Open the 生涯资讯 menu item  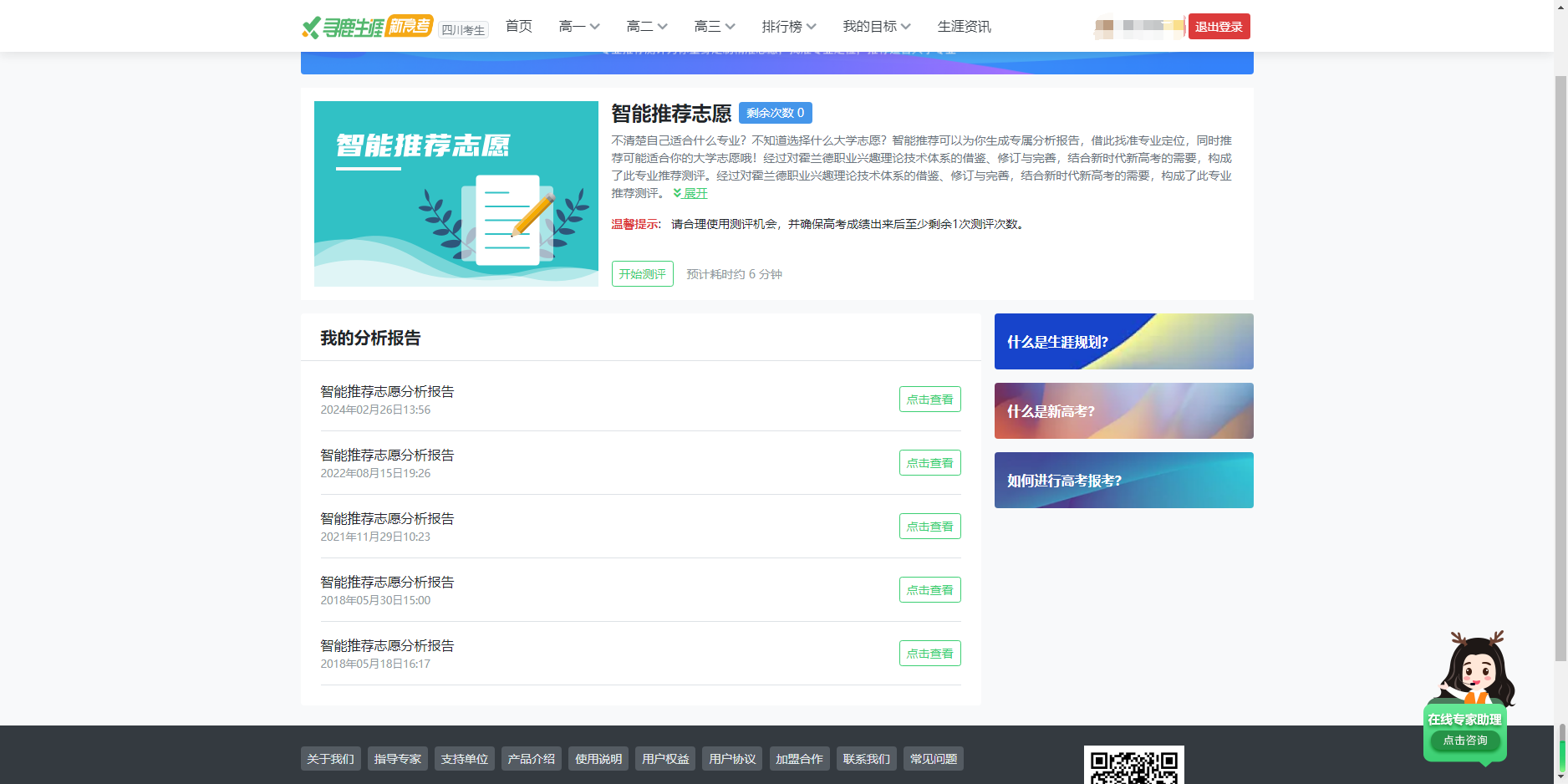(x=964, y=27)
